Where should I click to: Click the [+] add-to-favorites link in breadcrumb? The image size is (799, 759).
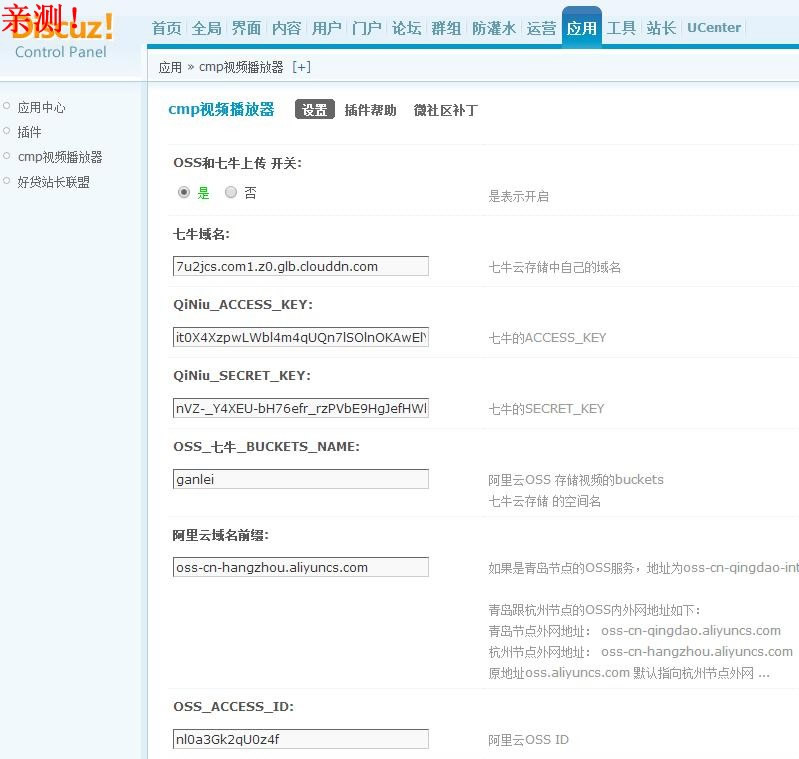point(301,67)
